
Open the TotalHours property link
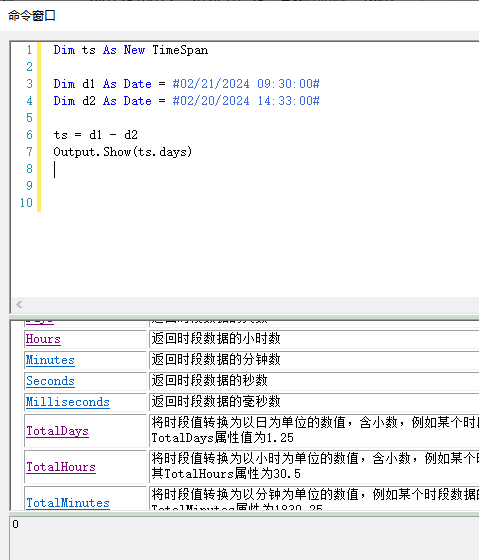[61, 467]
